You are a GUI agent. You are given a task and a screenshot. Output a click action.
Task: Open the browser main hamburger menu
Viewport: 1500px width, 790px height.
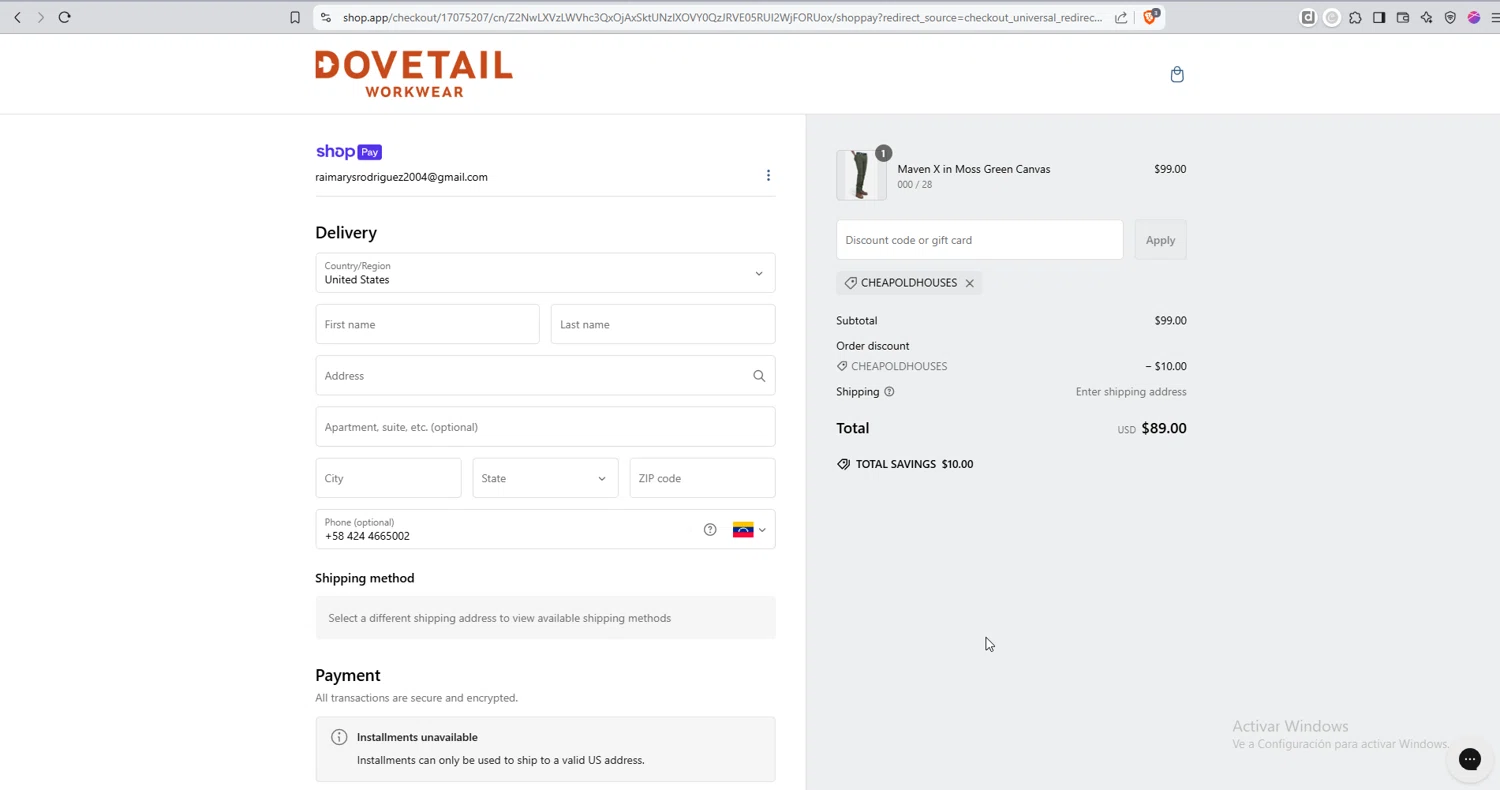(1495, 17)
